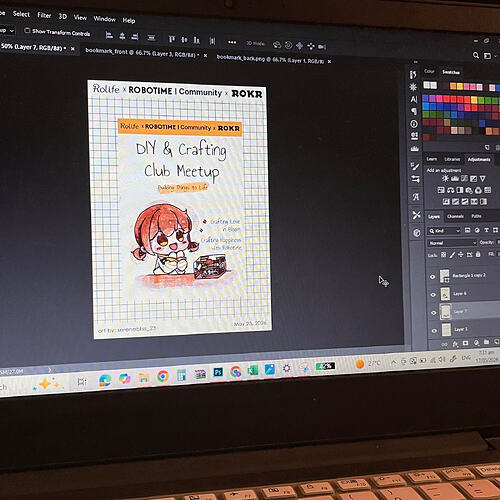Add a Brightness/Contrast adjustment

(x=445, y=178)
